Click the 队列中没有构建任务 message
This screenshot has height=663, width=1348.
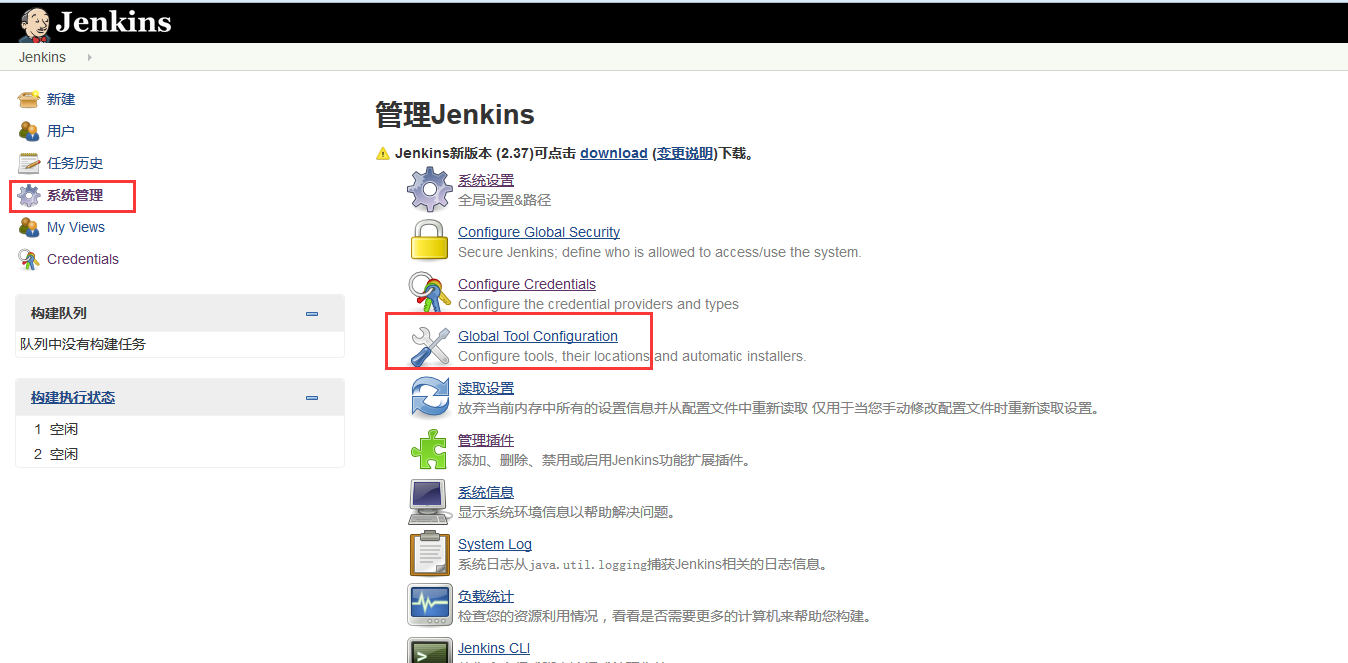tap(83, 344)
